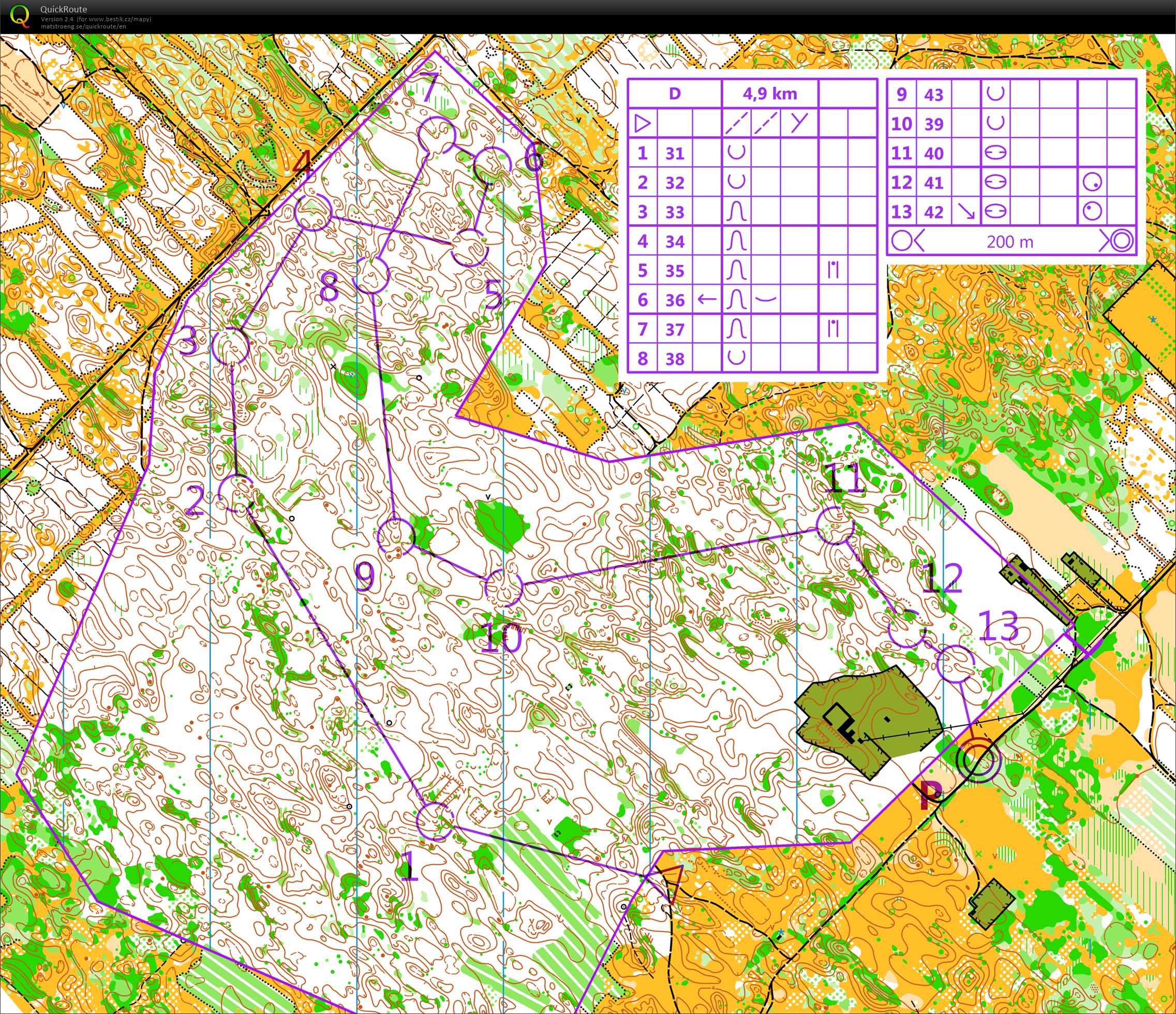Click control code 36 in description table

[675, 300]
